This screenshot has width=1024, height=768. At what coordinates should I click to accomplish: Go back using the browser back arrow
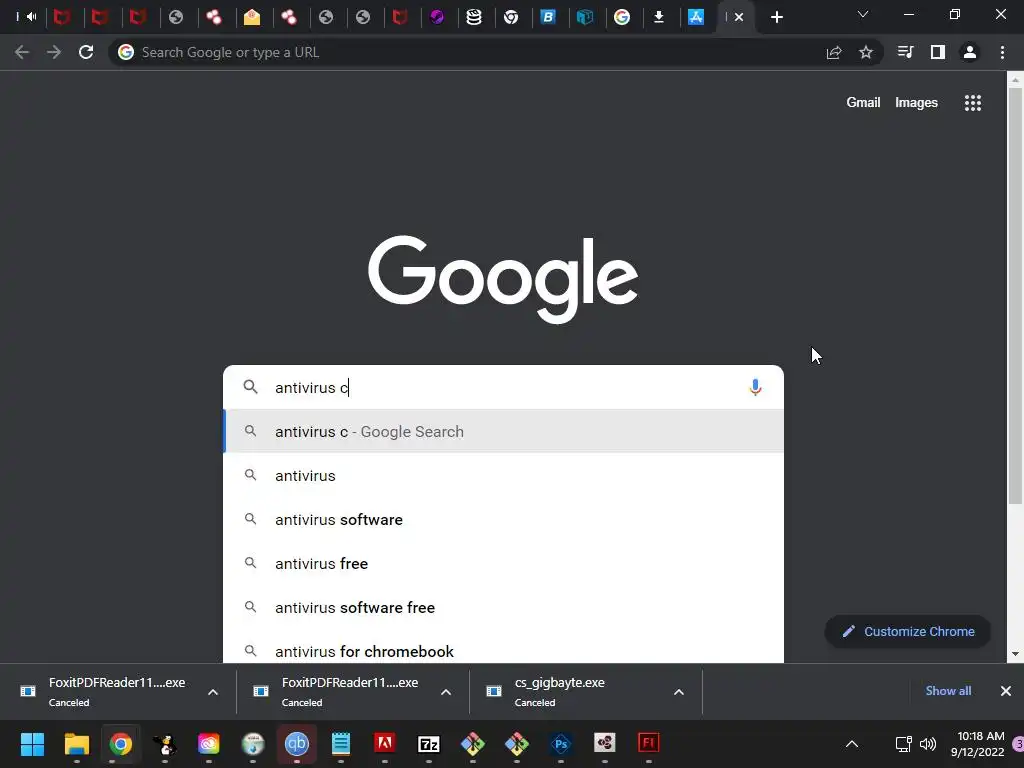22,52
